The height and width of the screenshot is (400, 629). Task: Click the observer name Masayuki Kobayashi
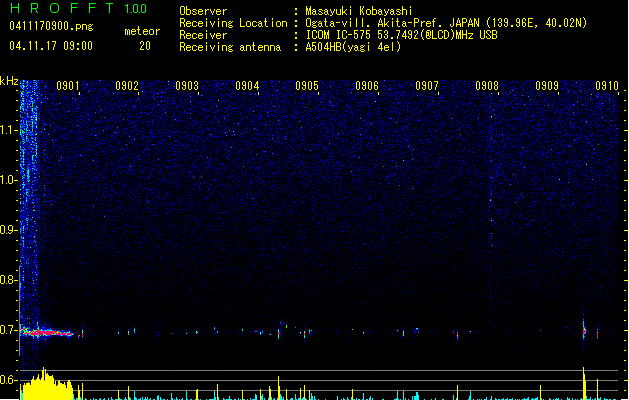point(359,11)
